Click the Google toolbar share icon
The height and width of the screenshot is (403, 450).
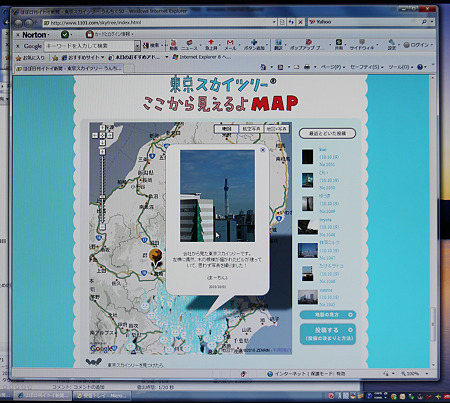pos(339,45)
